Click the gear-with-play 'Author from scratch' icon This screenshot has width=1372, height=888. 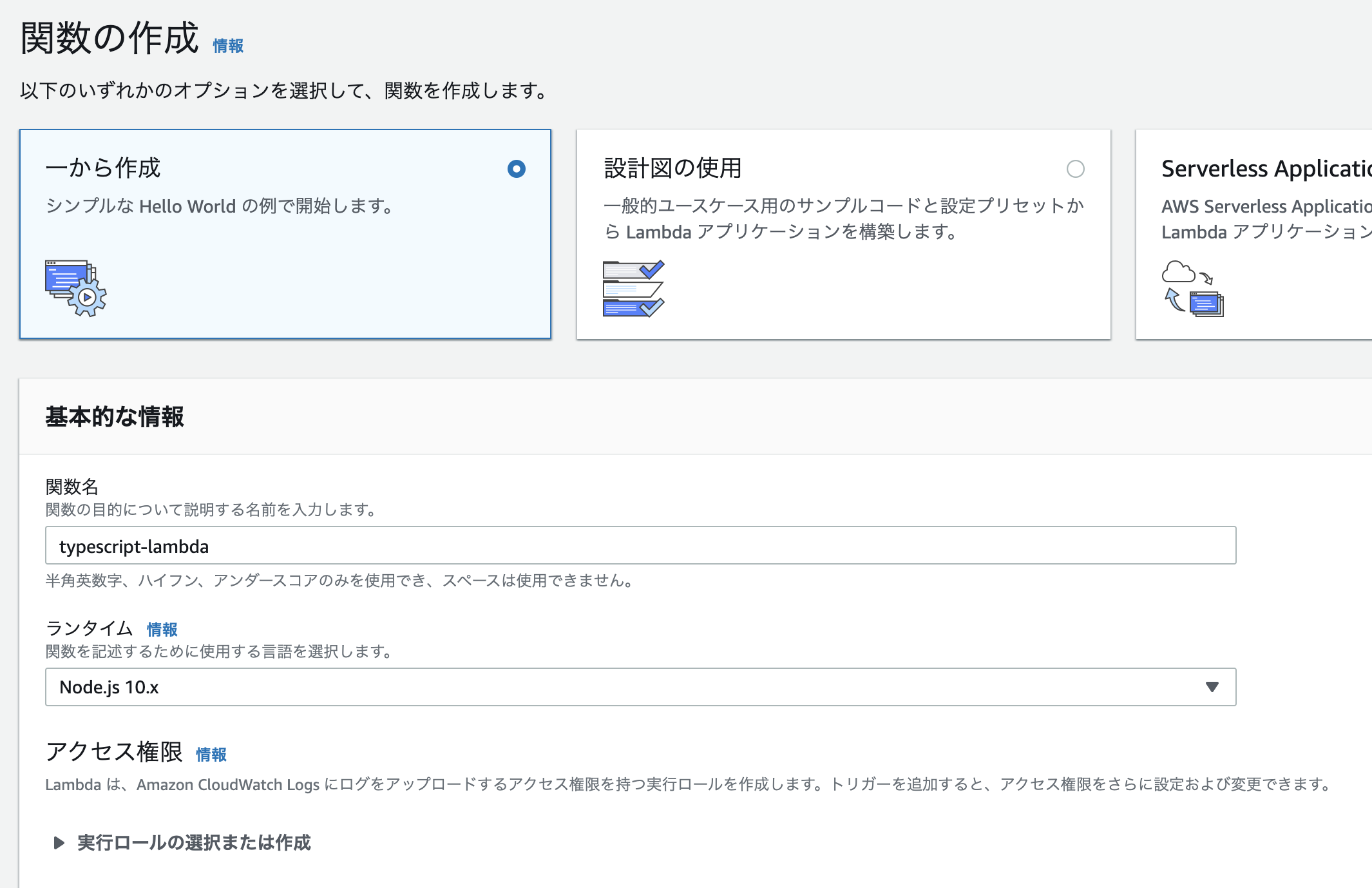[75, 288]
